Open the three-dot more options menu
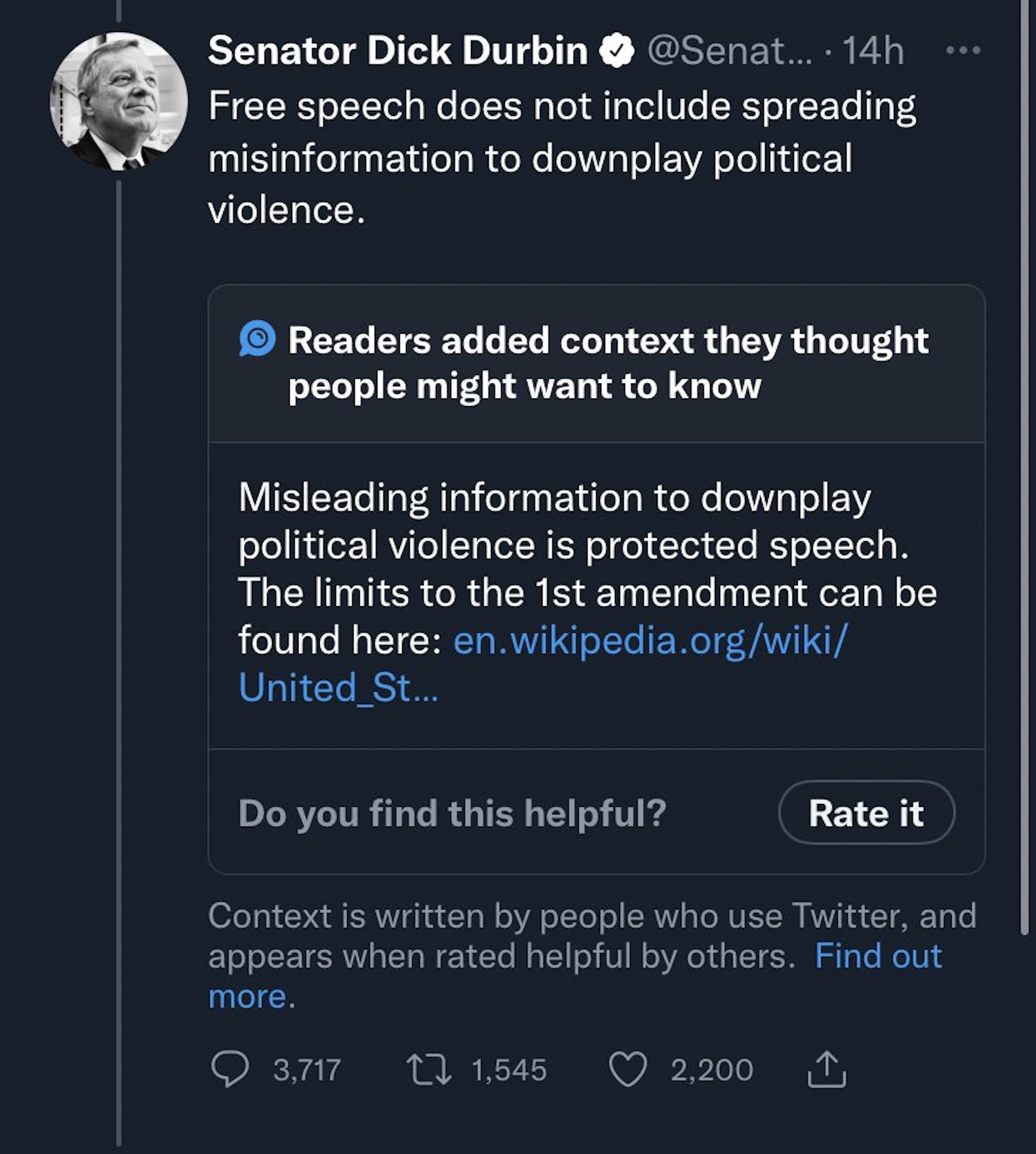Image resolution: width=1036 pixels, height=1154 pixels. (x=963, y=51)
